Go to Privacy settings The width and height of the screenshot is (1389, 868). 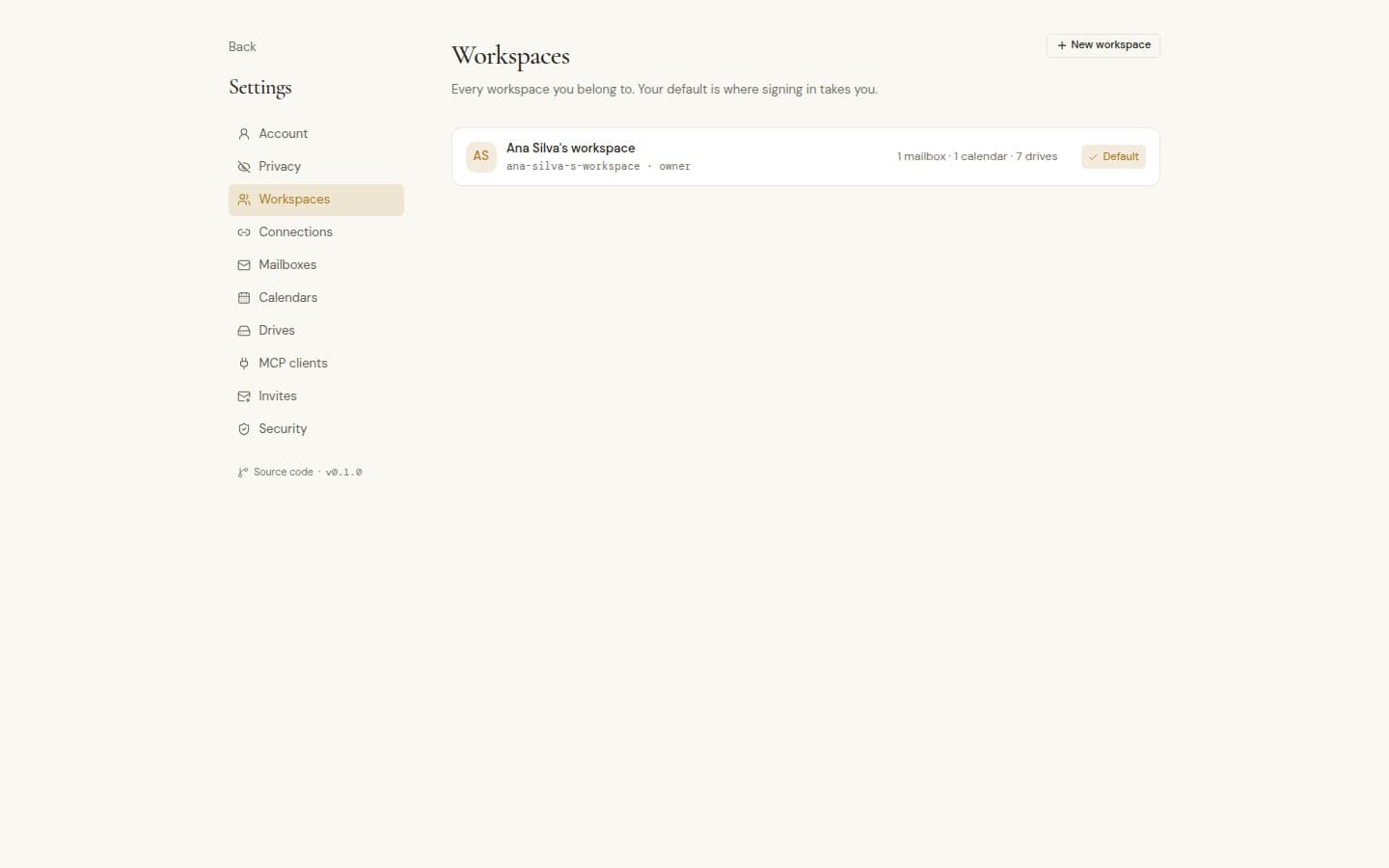pos(316,167)
